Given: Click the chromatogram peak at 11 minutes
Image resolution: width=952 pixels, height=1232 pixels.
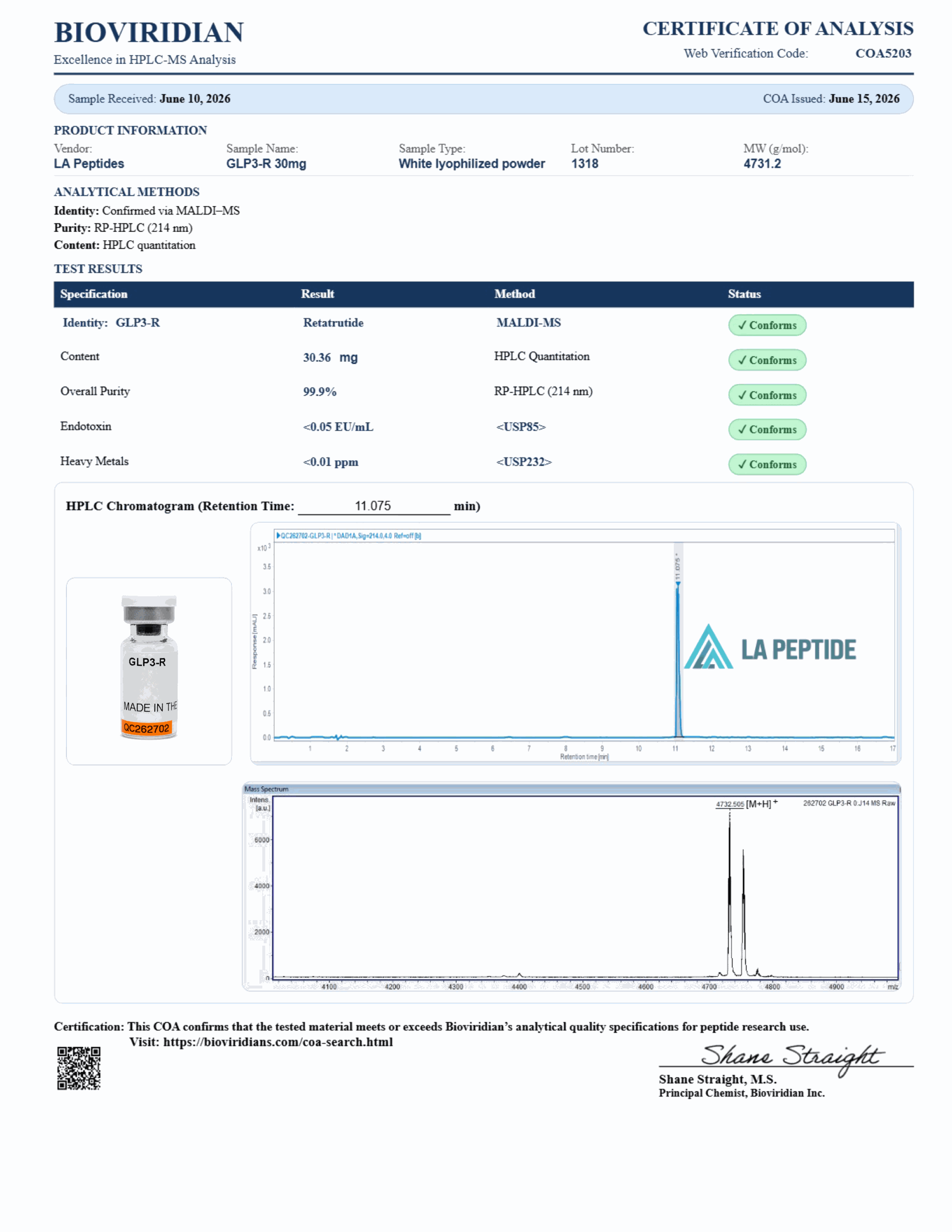Looking at the screenshot, I should (678, 660).
